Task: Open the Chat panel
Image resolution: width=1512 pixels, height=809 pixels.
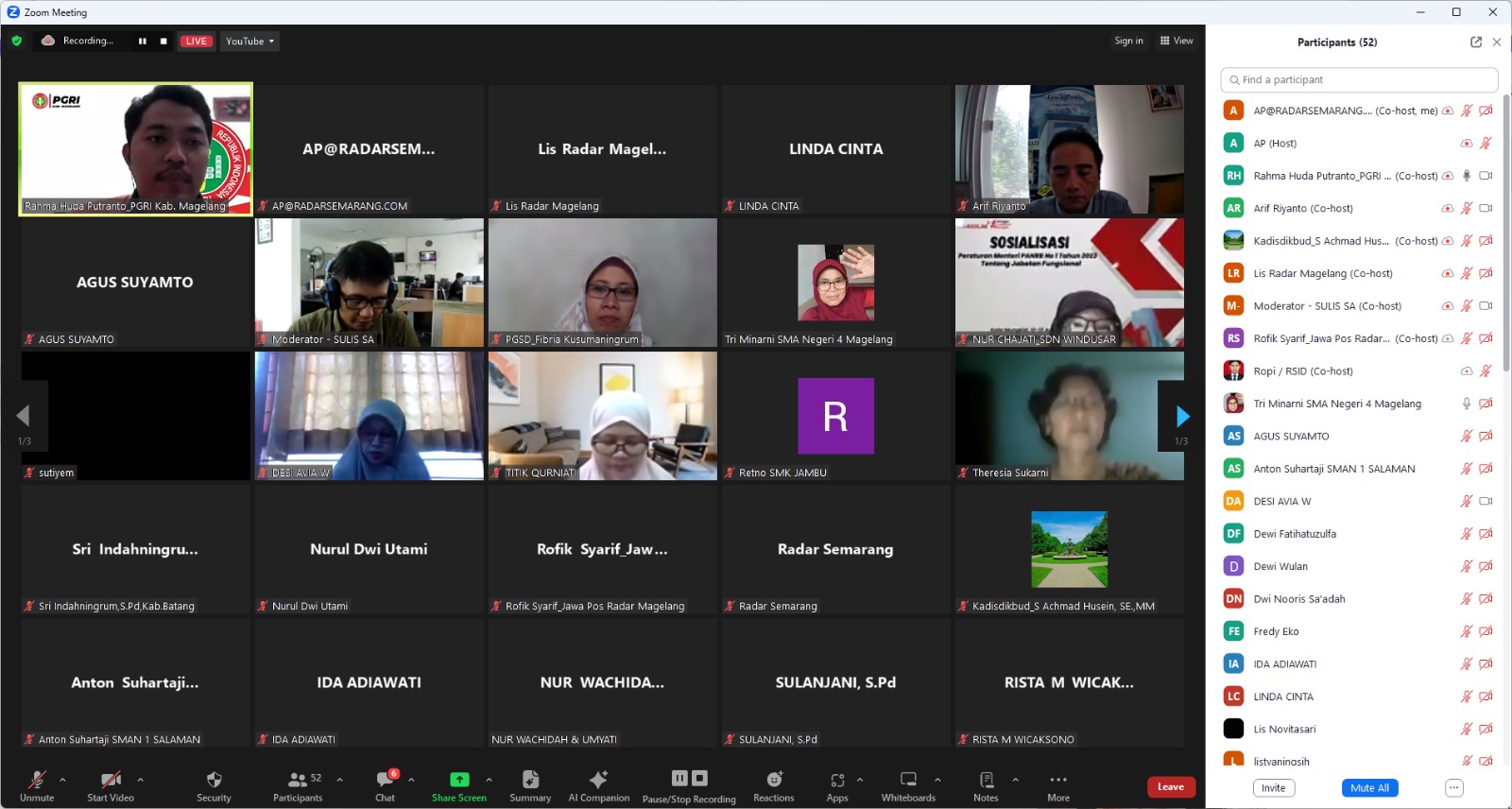Action: 386,784
